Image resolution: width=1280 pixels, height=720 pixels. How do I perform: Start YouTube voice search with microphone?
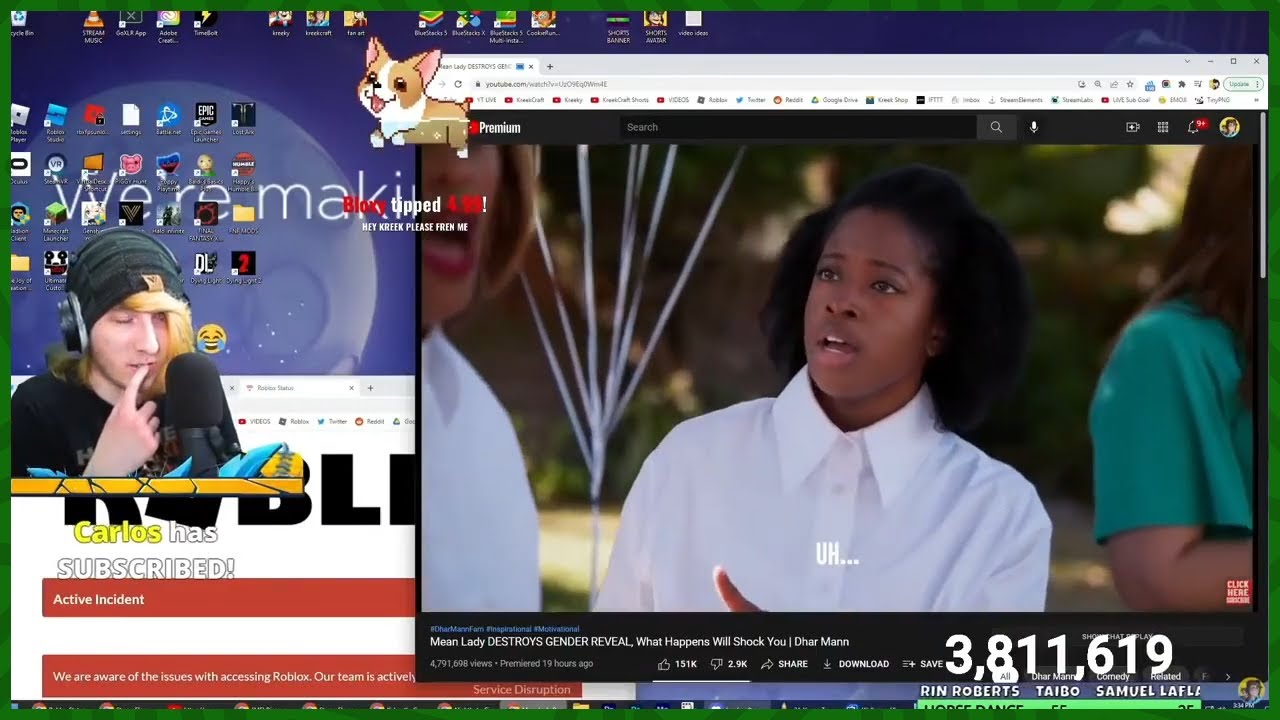1034,127
